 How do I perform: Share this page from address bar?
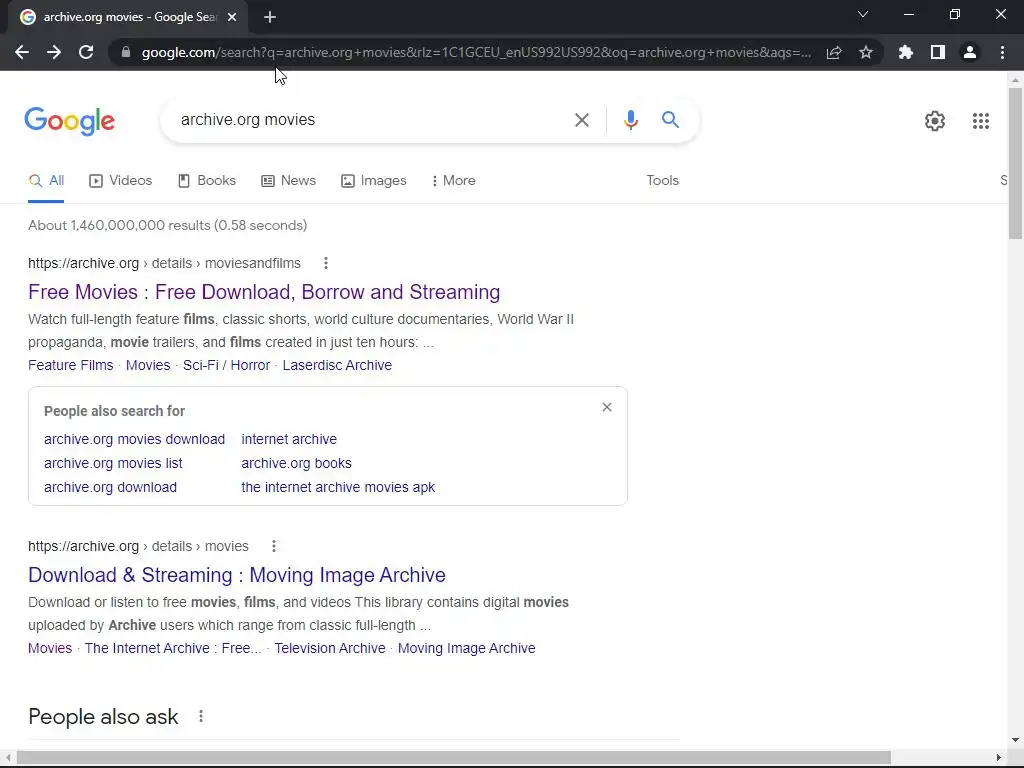pyautogui.click(x=834, y=52)
